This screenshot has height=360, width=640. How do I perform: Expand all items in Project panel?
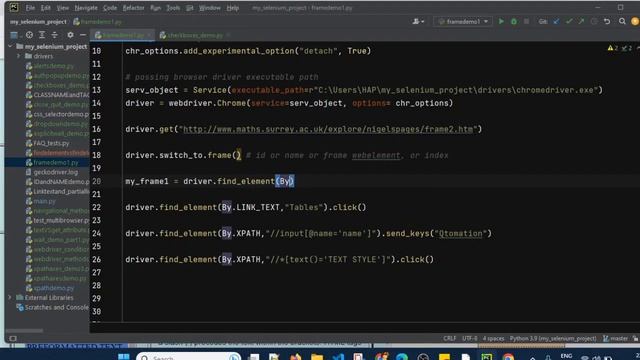click(x=42, y=35)
